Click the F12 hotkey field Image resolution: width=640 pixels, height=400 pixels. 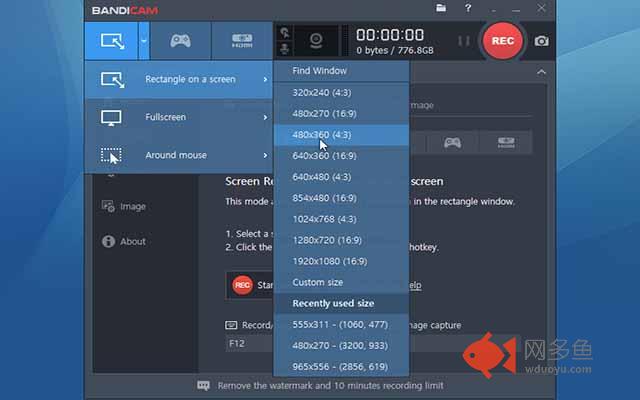249,344
